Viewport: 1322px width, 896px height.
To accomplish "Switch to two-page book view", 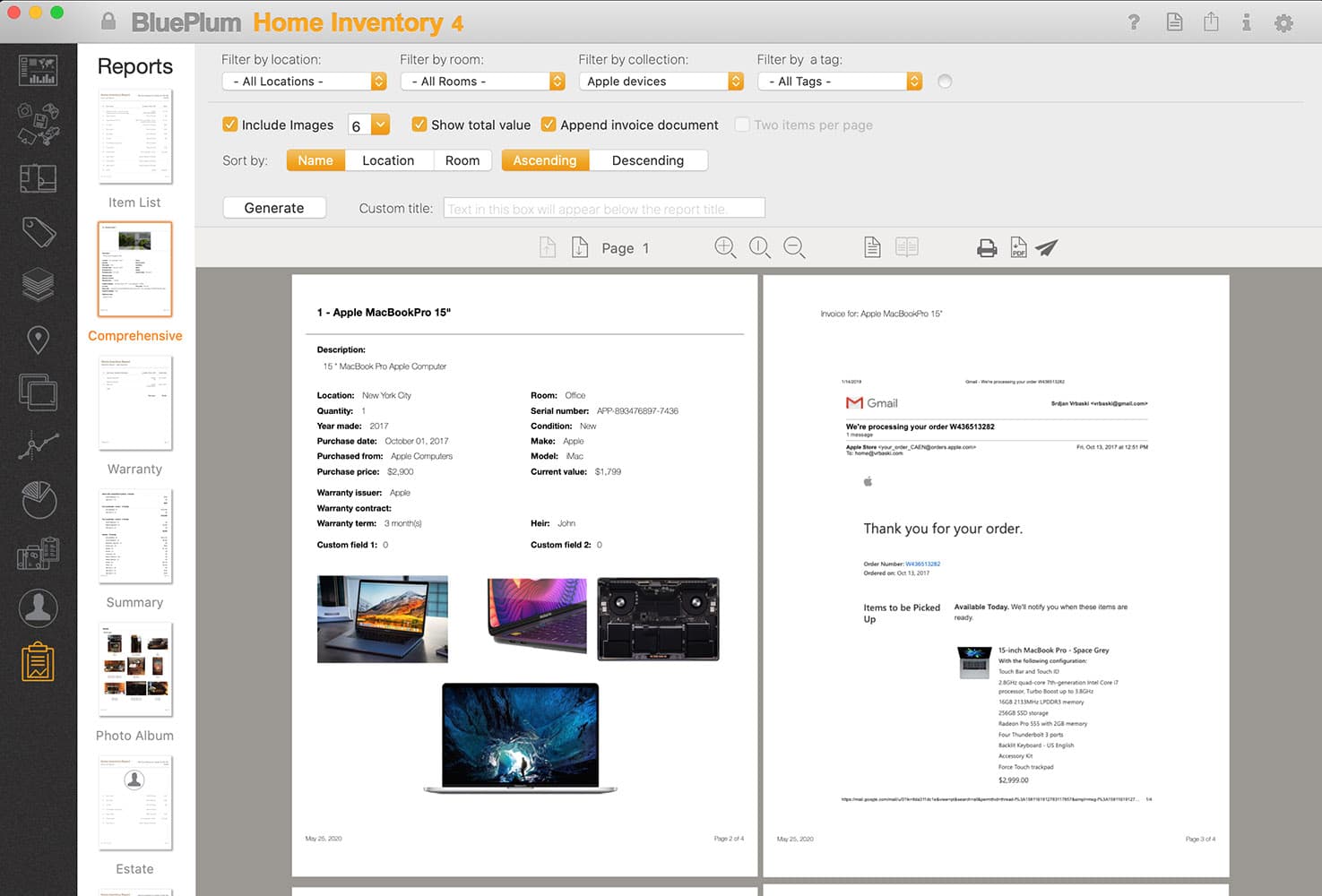I will pos(907,247).
